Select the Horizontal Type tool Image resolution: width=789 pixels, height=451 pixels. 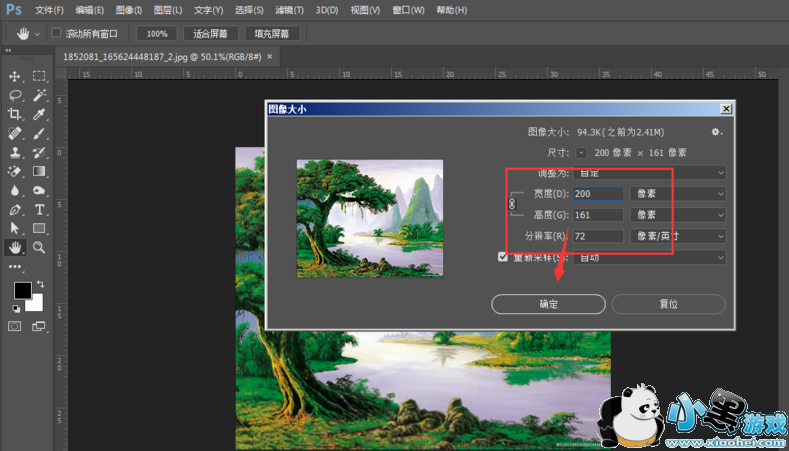tap(39, 209)
